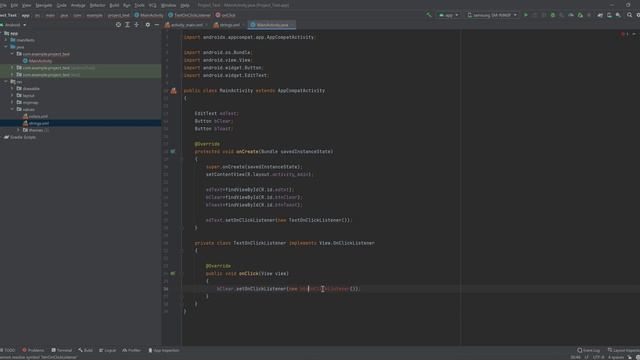Open the Navigate menu
This screenshot has width=640, height=360.
(44, 5)
